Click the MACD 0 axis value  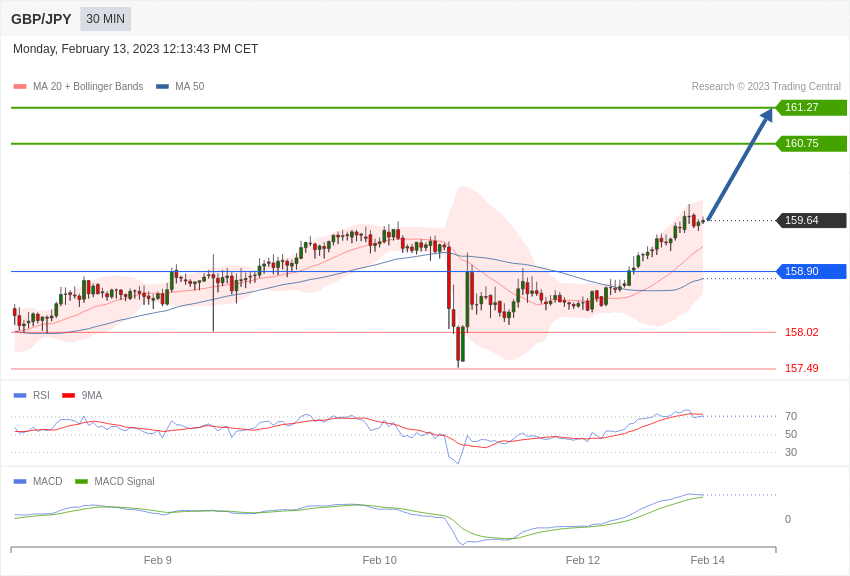tap(788, 520)
